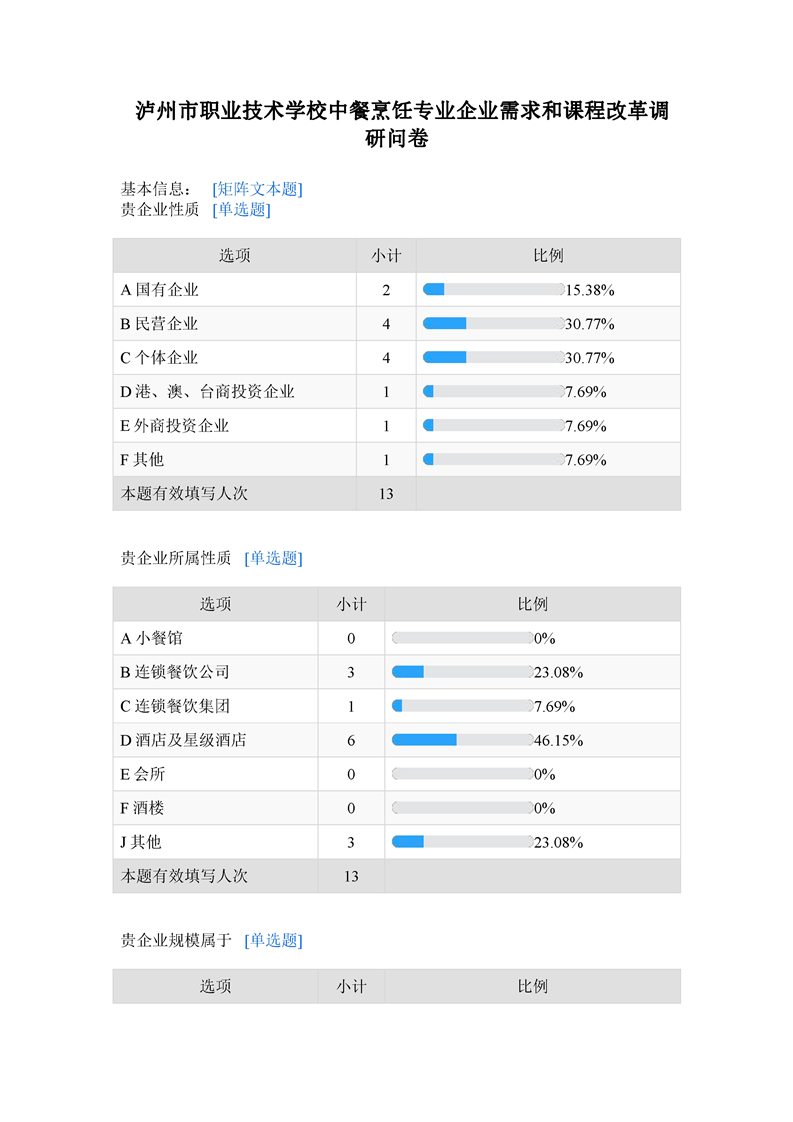Click the [单选题] link beside 贵企业性质
The image size is (793, 1122).
(241, 210)
